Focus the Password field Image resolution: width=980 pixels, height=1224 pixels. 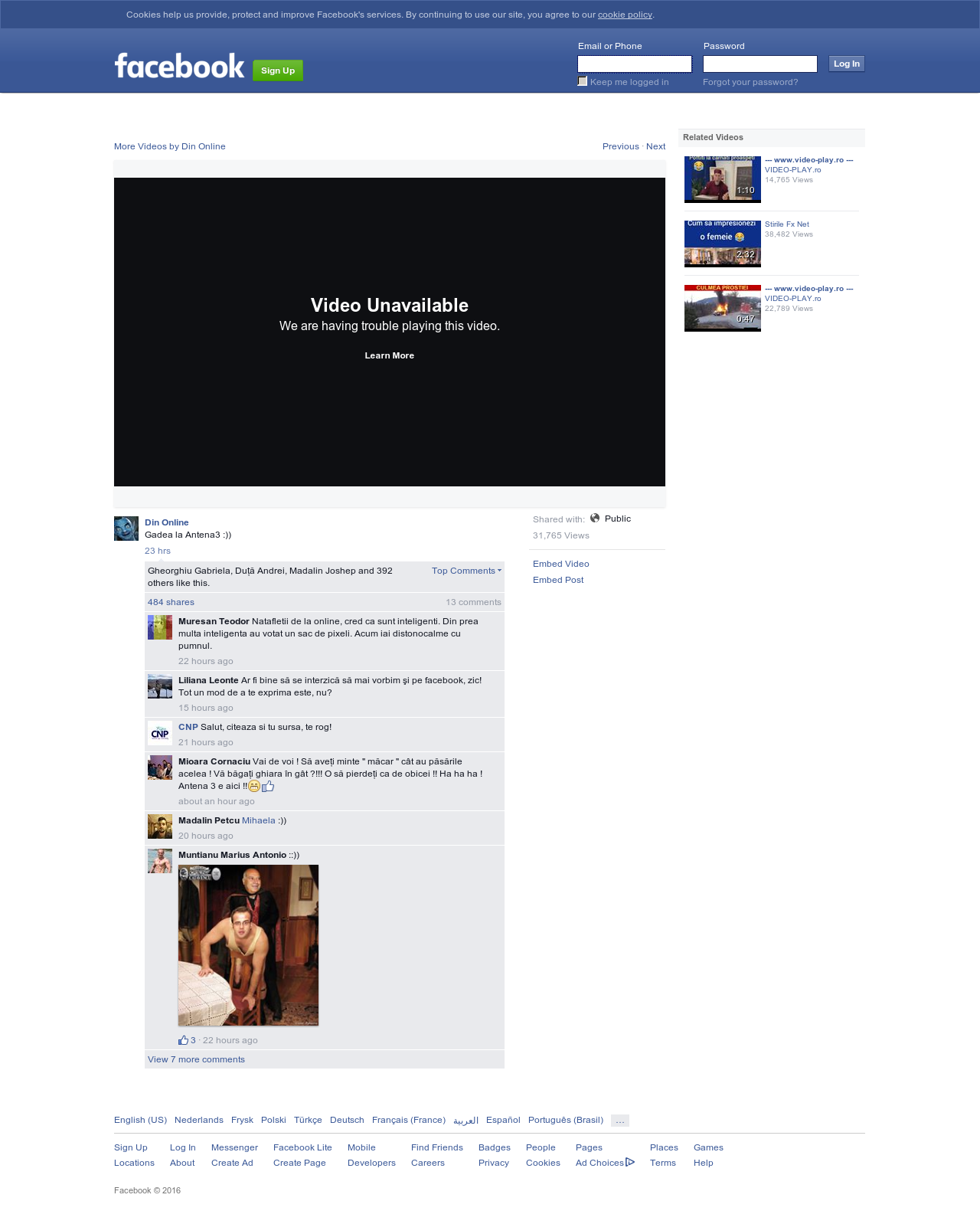point(760,64)
